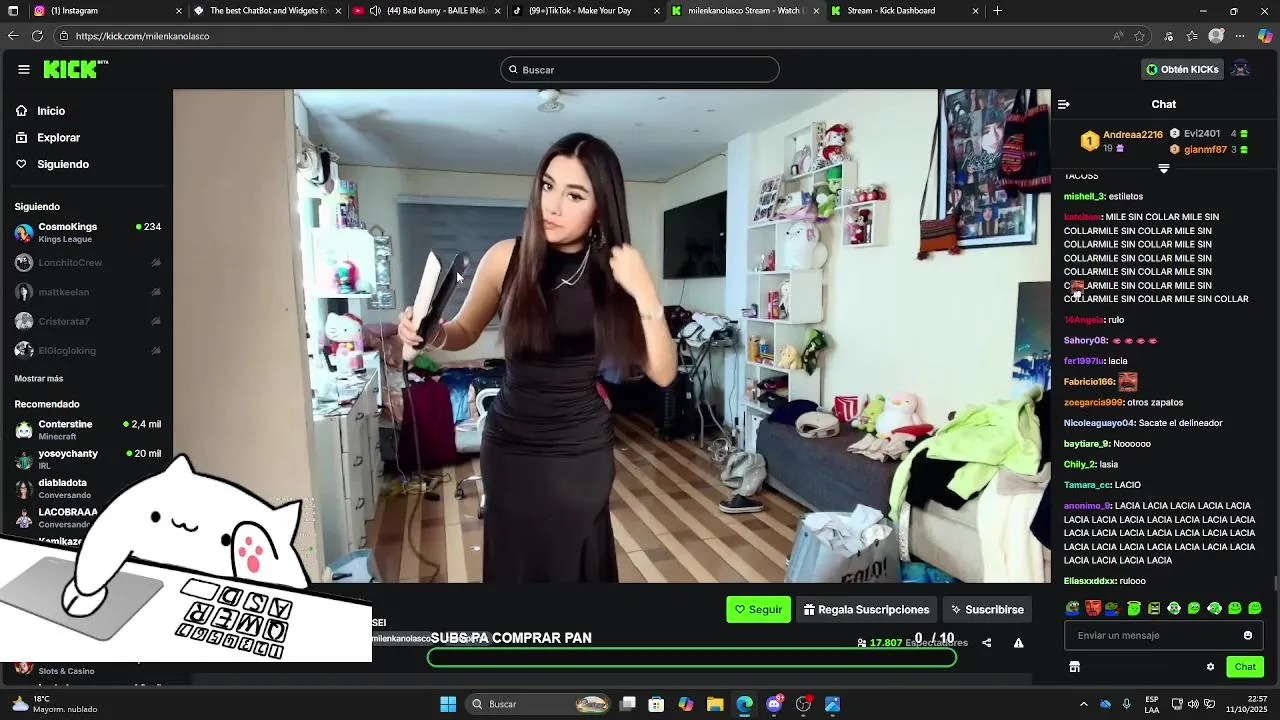Viewport: 1280px width, 720px height.
Task: Switch to TikTok Make Your Day tab
Action: (585, 11)
